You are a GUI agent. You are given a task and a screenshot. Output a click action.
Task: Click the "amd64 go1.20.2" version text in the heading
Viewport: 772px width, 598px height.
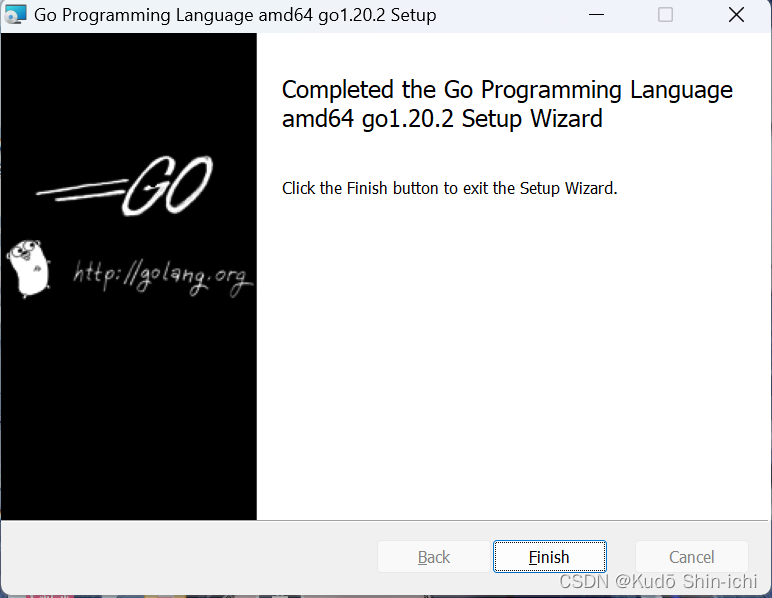(x=368, y=119)
